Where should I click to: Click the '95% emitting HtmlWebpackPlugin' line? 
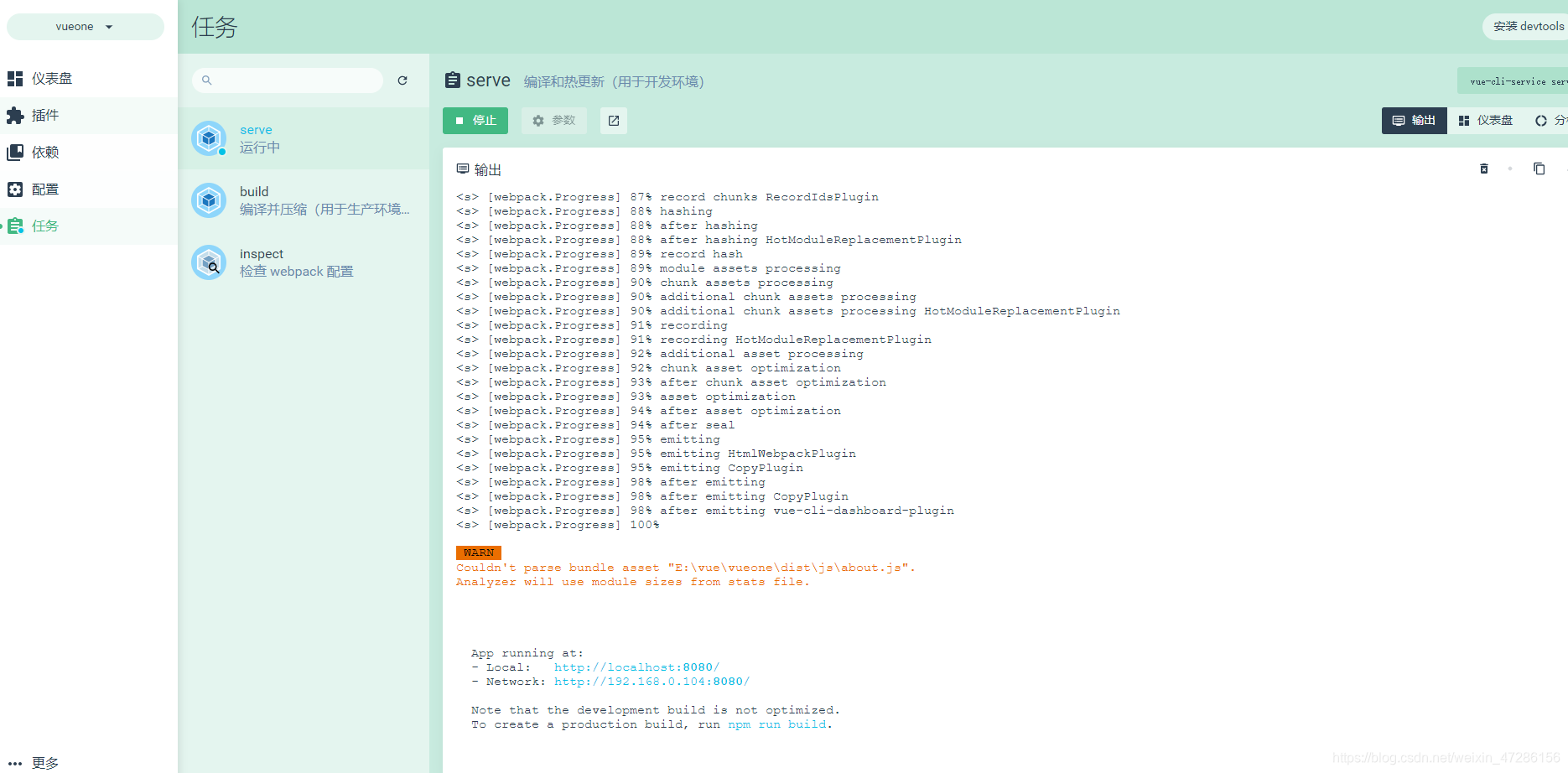tap(656, 454)
